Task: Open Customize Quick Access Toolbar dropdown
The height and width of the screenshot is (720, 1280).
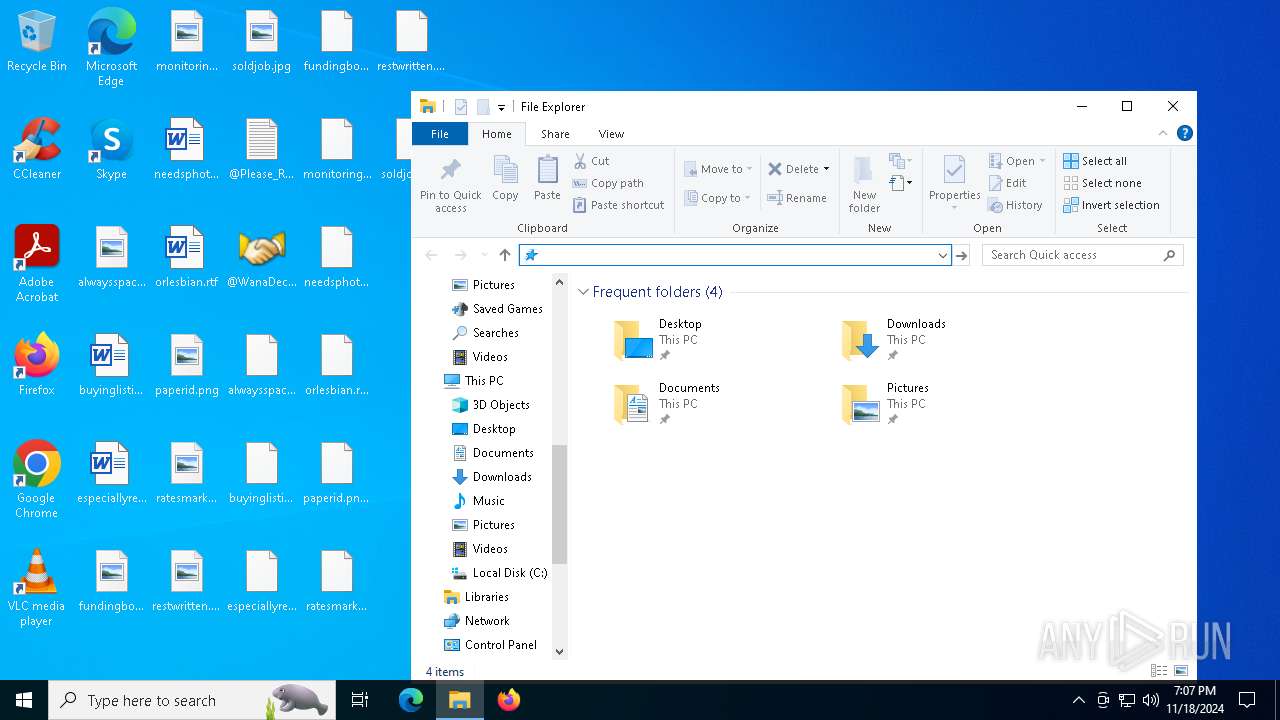Action: pos(501,107)
